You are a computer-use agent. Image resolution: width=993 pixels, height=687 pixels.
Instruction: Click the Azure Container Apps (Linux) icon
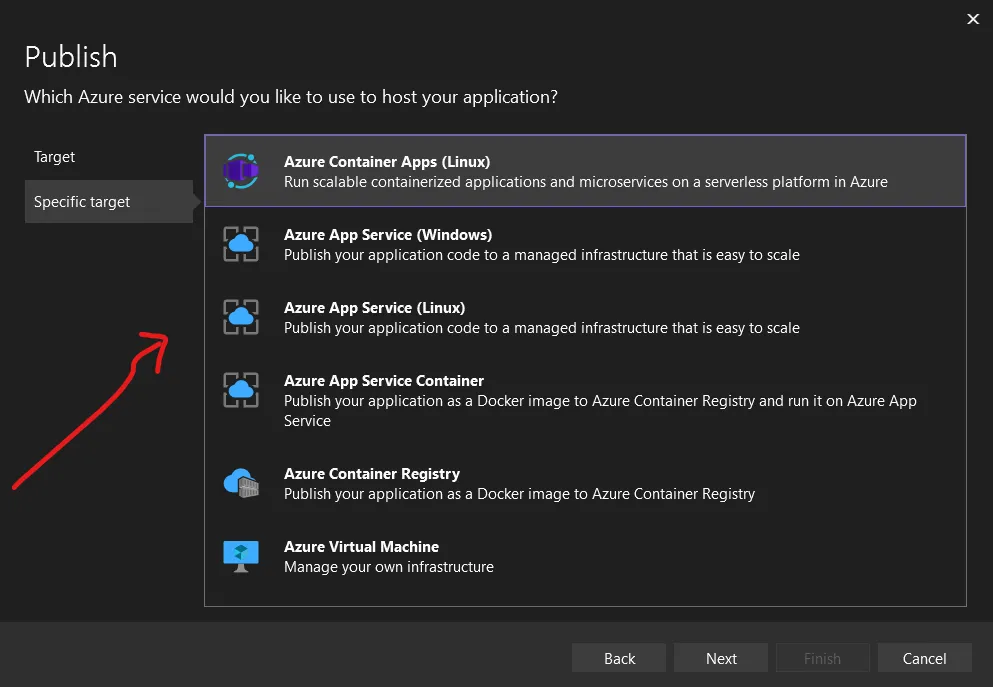coord(241,171)
